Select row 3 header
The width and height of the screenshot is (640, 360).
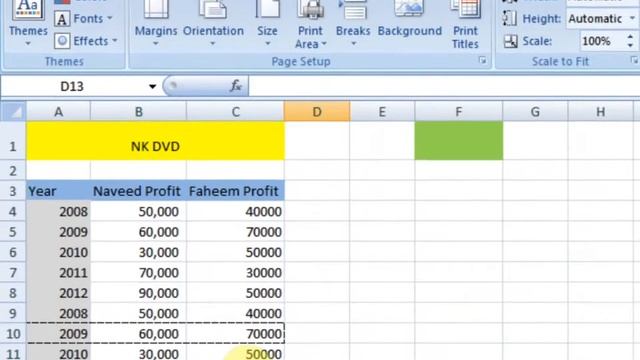point(13,191)
